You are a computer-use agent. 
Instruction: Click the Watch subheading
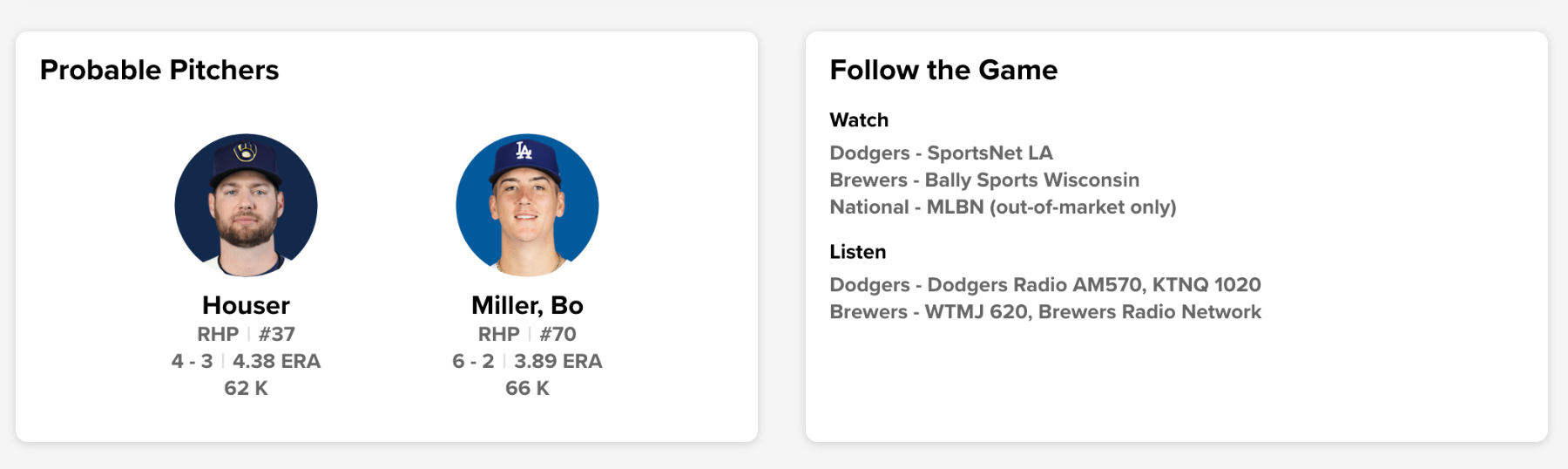click(x=859, y=120)
